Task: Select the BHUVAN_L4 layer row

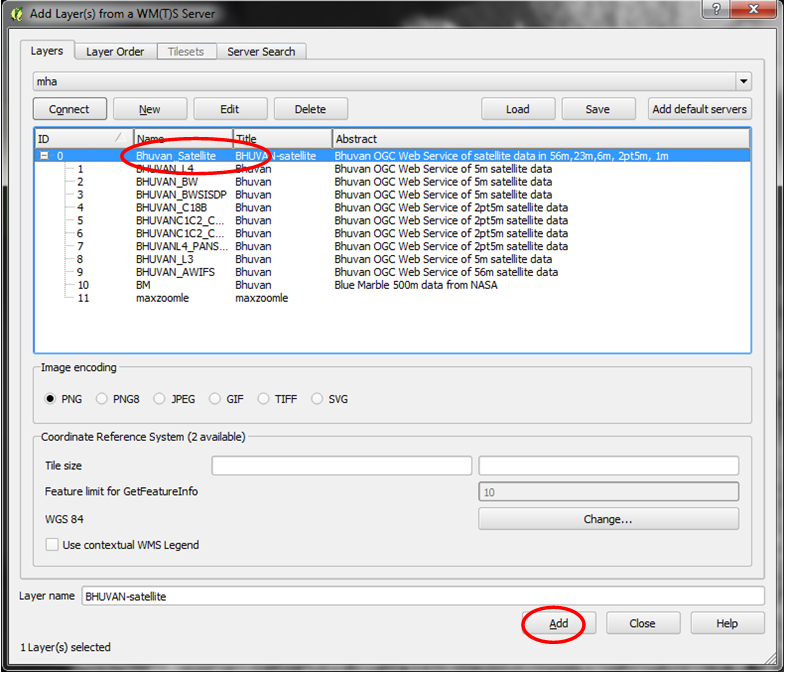Action: tap(392, 169)
